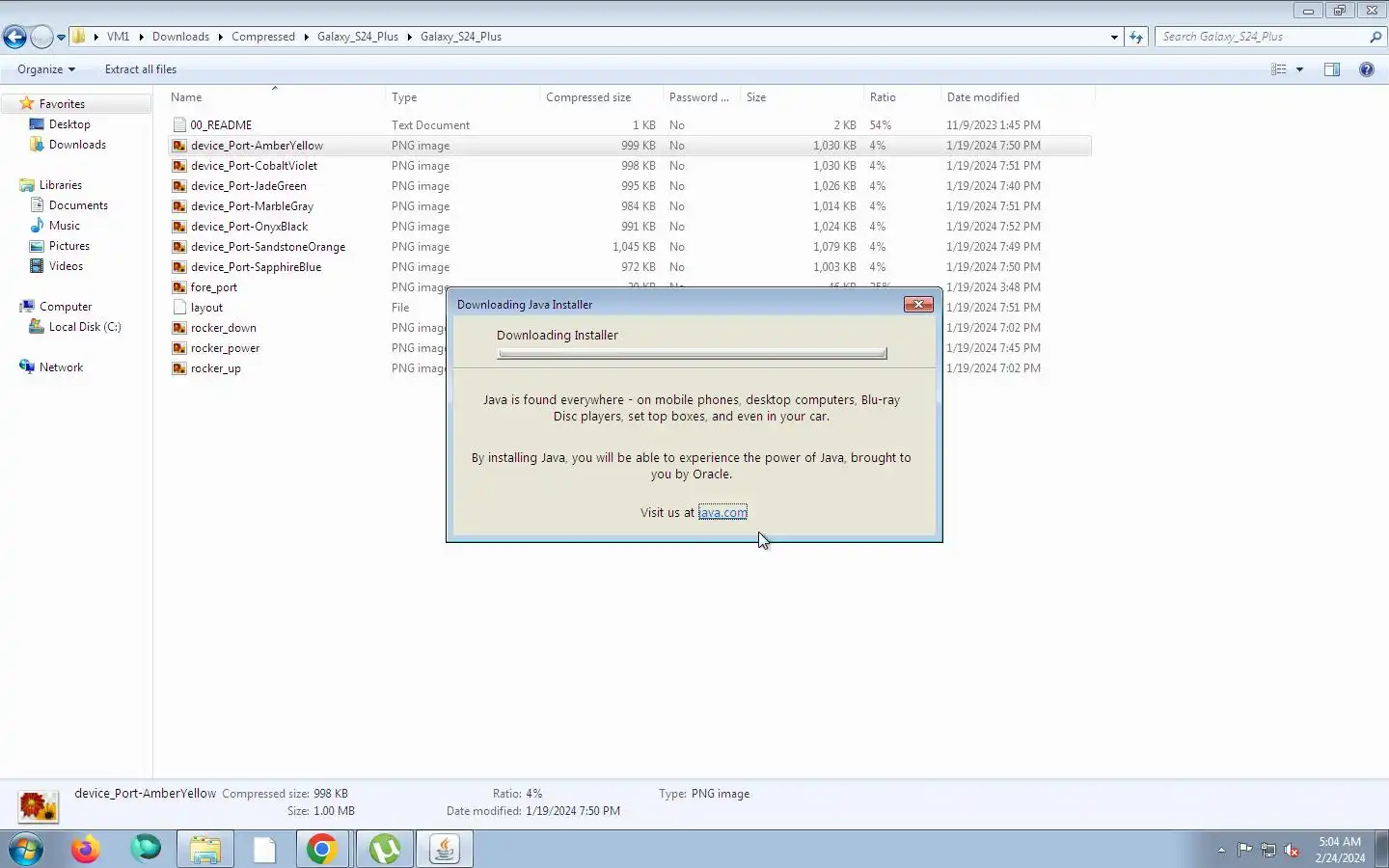The height and width of the screenshot is (868, 1389).
Task: Open the recent pages dropdown arrow
Action: point(61,38)
